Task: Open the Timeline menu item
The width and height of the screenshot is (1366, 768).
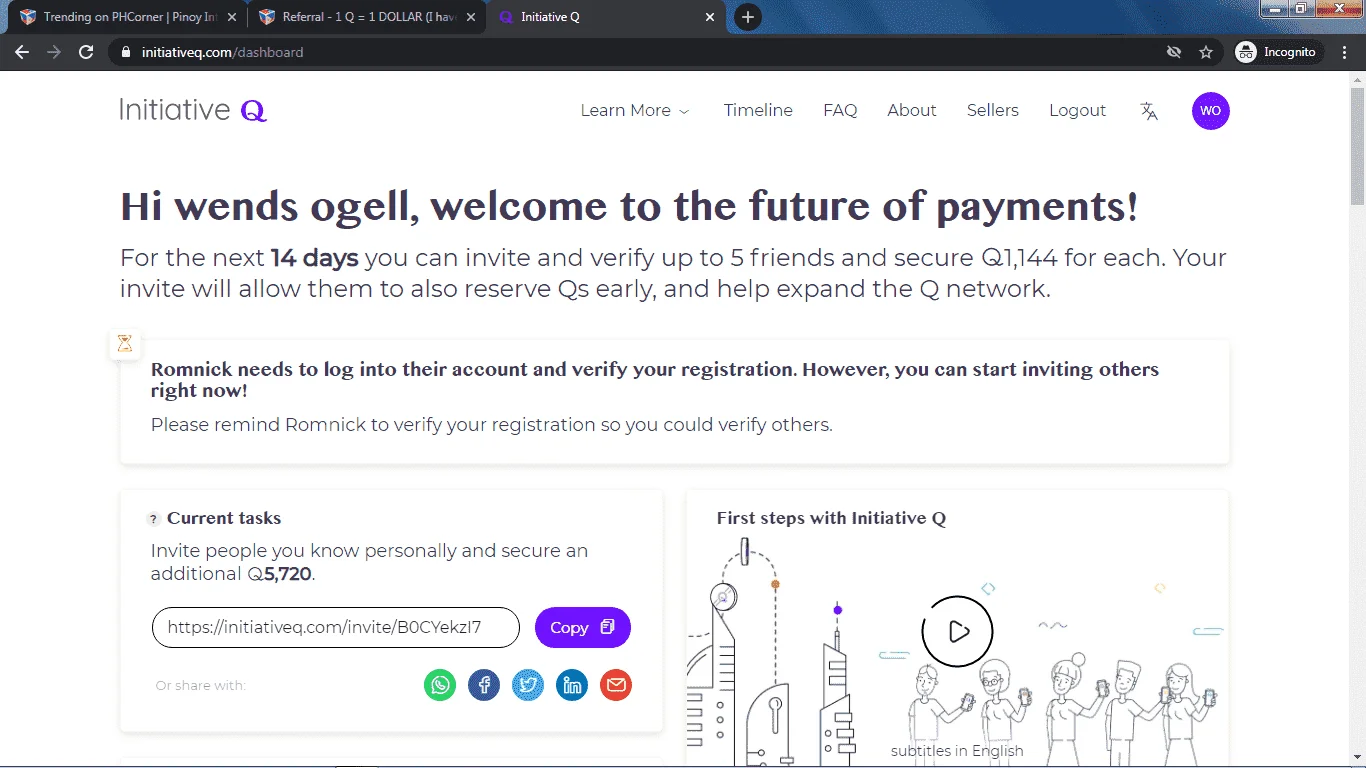Action: click(x=758, y=111)
